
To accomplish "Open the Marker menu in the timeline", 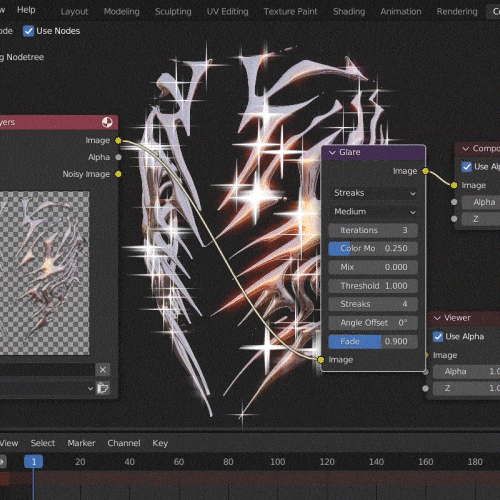I will pyautogui.click(x=81, y=443).
